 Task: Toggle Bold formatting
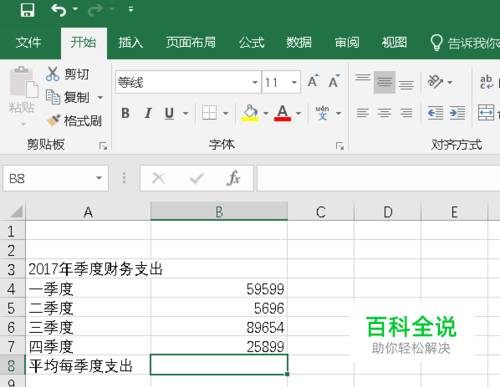[126, 113]
